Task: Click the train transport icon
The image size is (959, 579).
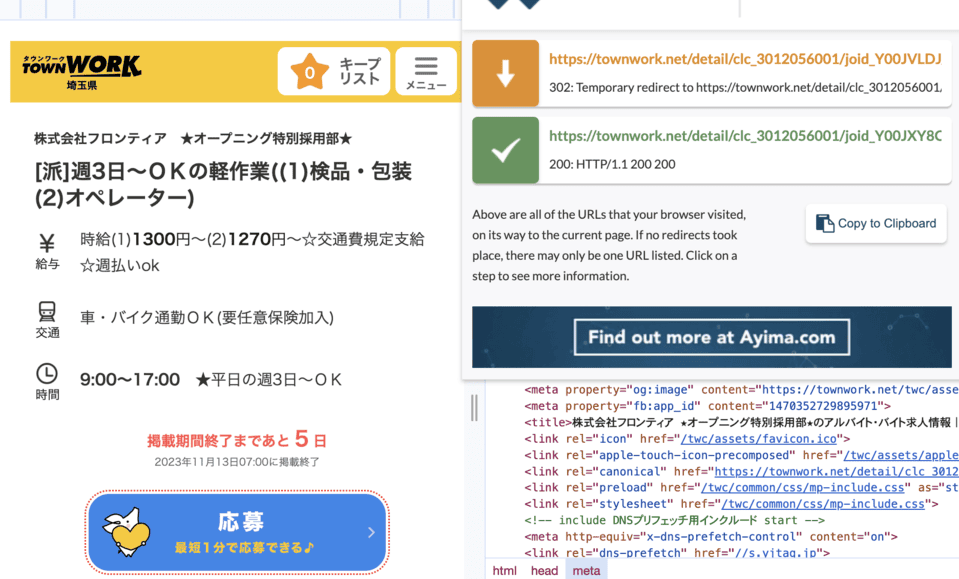Action: point(47,312)
